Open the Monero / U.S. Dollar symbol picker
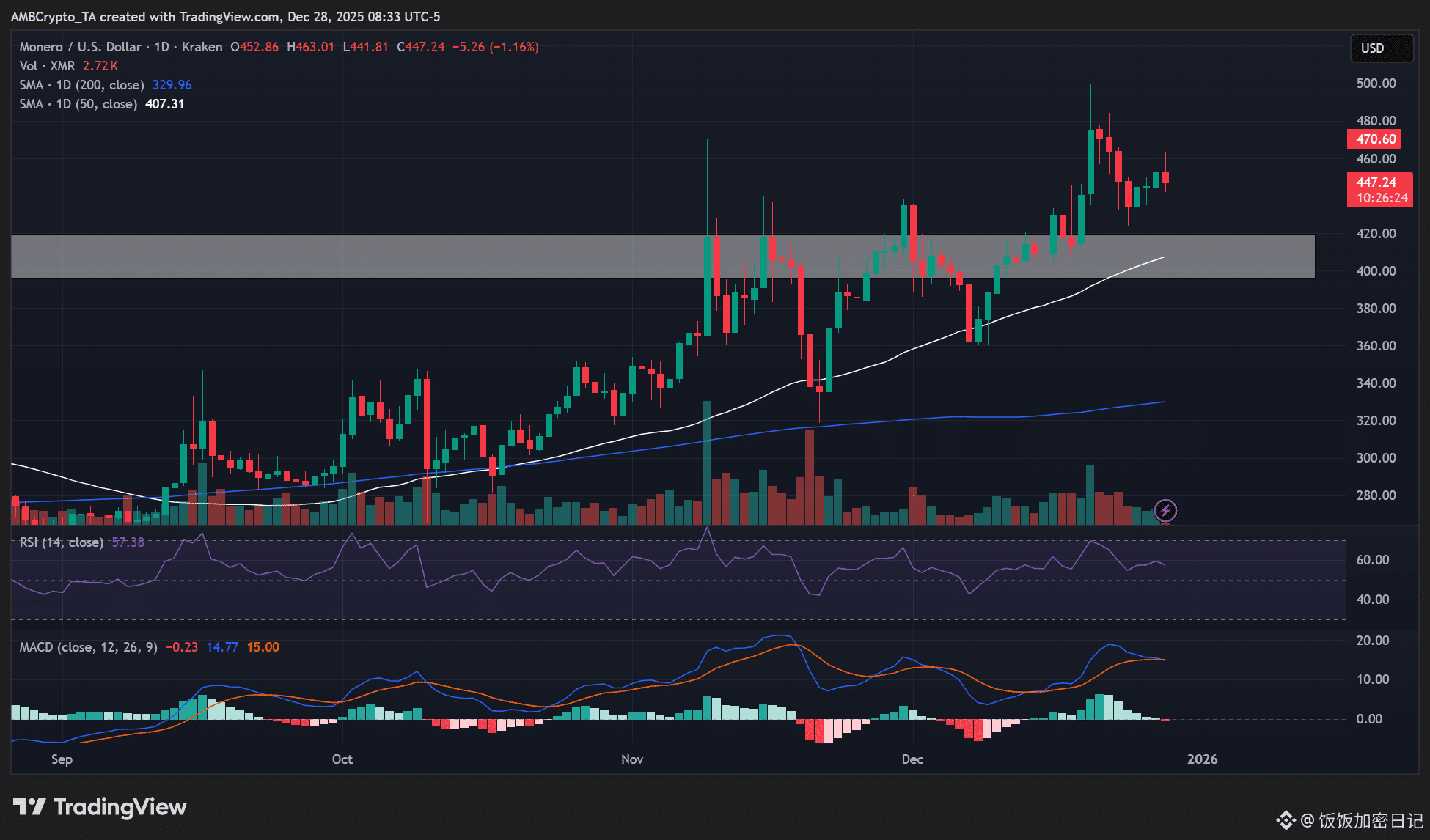Image resolution: width=1430 pixels, height=840 pixels. [80, 46]
